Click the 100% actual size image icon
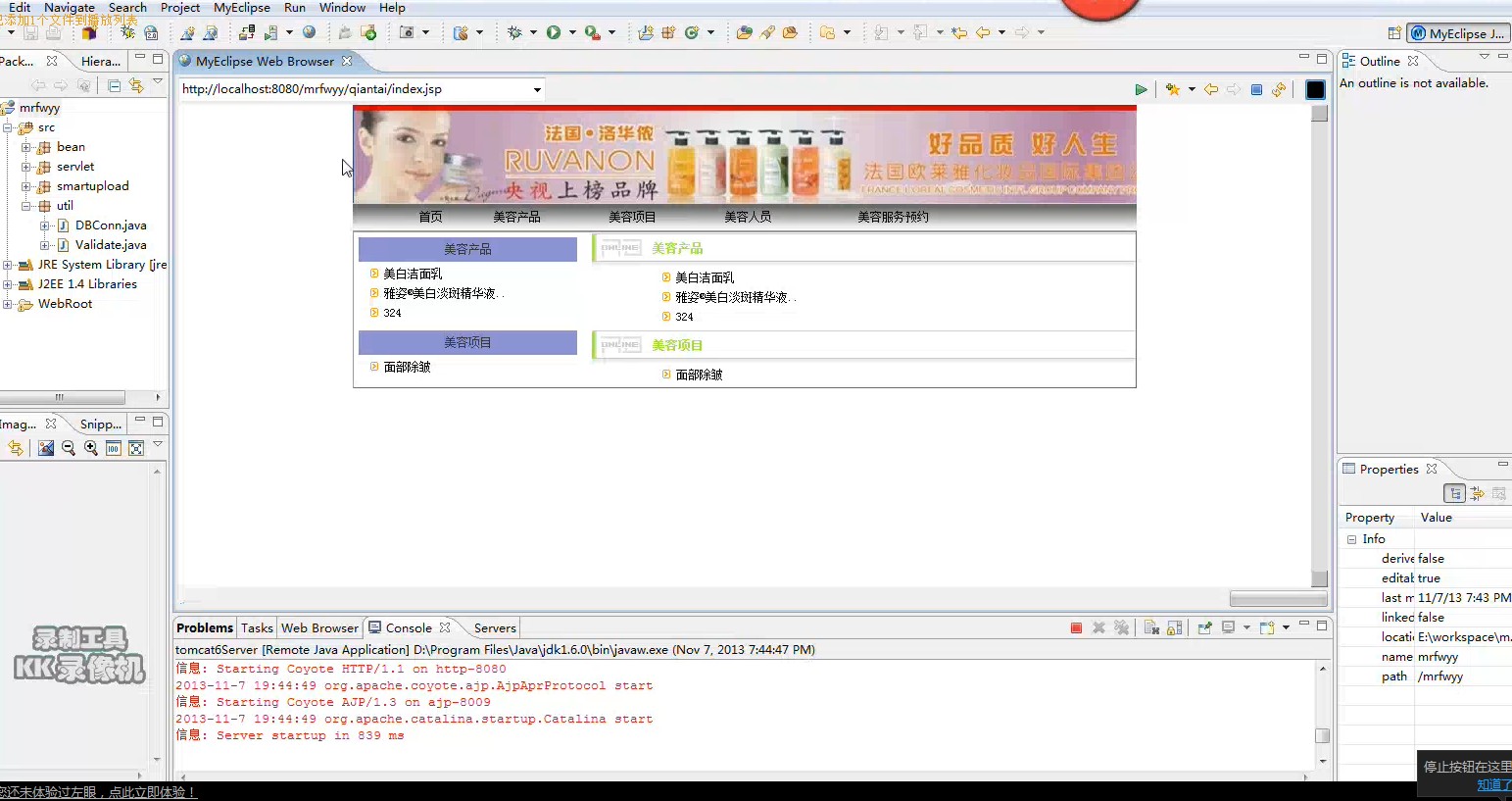 pyautogui.click(x=114, y=448)
